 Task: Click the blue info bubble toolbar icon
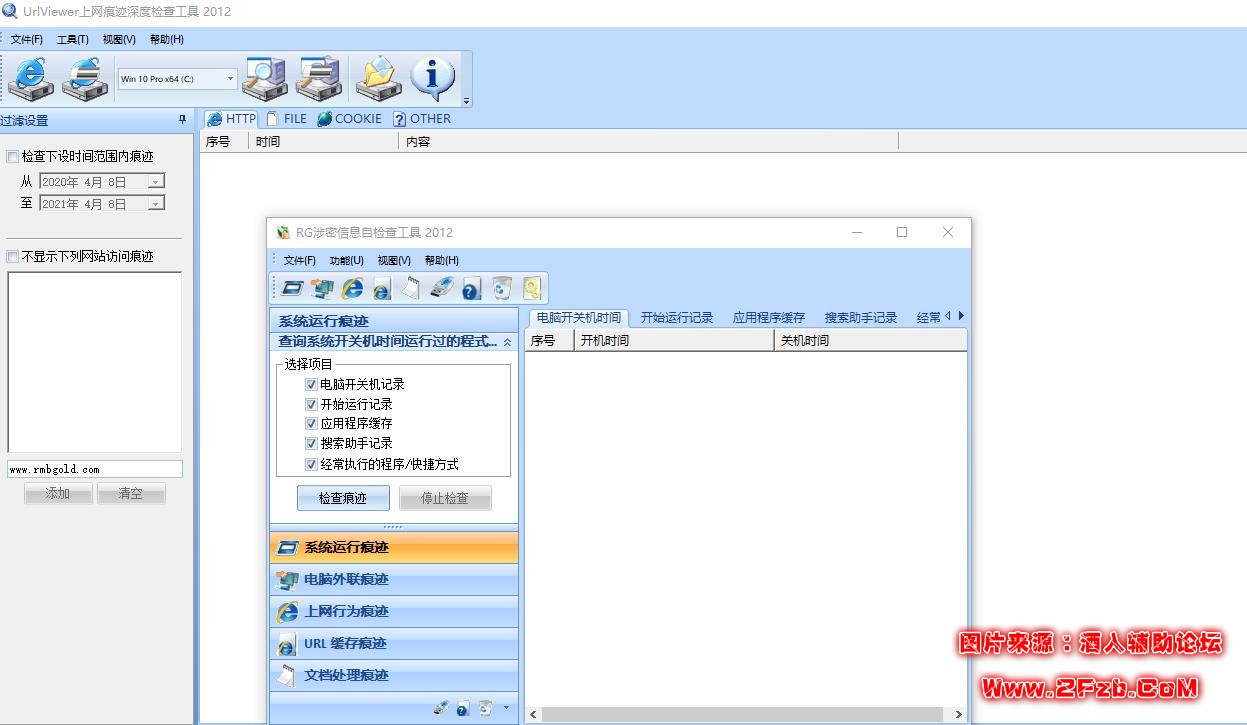coord(432,77)
